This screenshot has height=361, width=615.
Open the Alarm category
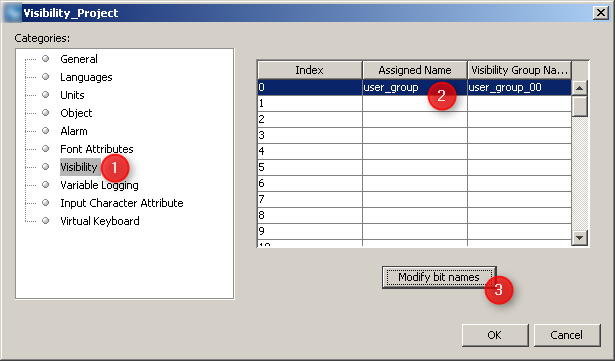(74, 131)
